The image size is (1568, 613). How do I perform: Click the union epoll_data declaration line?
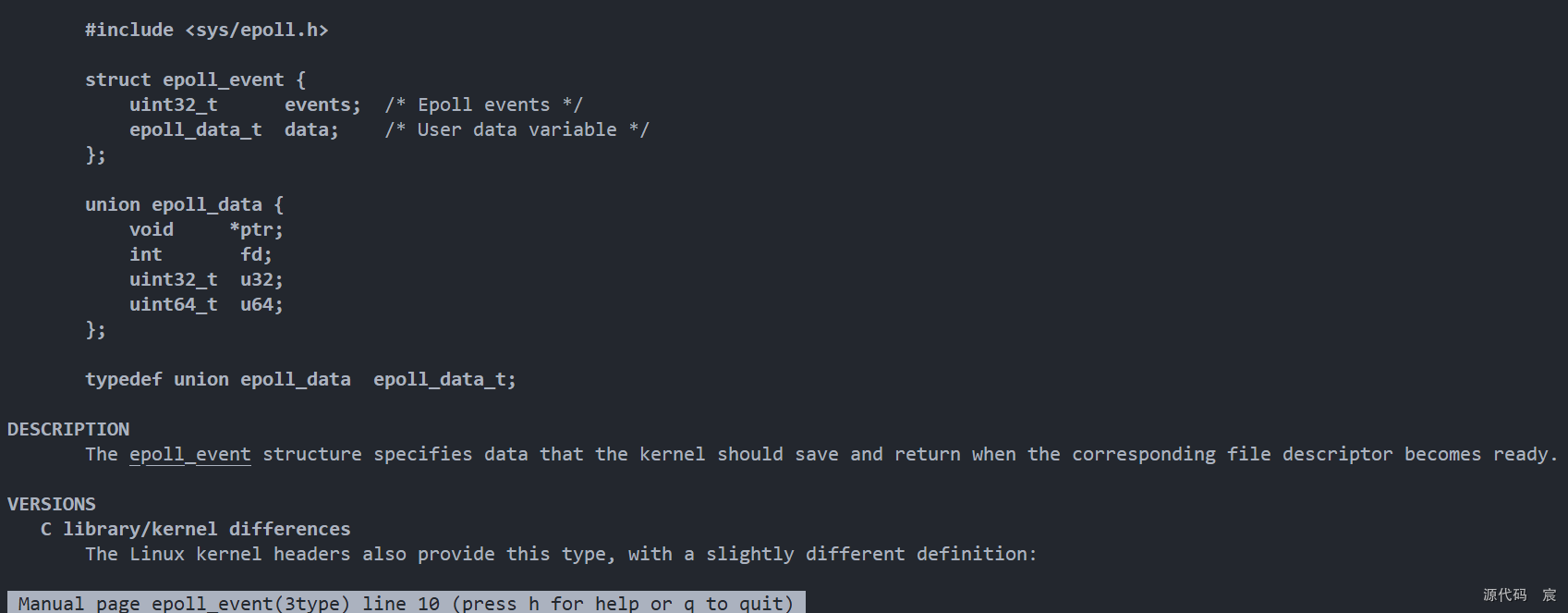(x=185, y=204)
